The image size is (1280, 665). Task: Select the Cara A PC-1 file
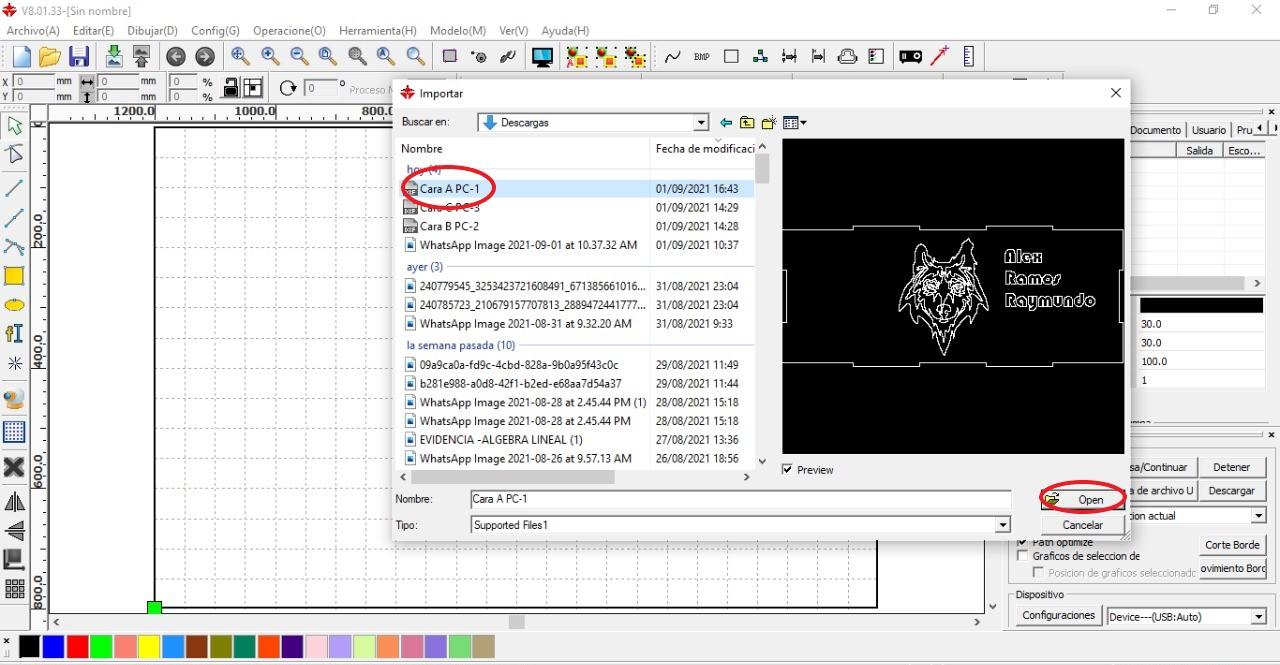click(x=450, y=189)
